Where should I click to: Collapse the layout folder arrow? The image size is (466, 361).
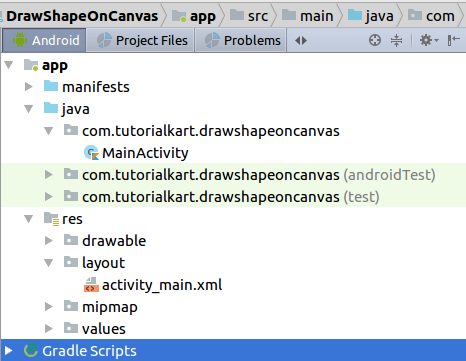[49, 263]
